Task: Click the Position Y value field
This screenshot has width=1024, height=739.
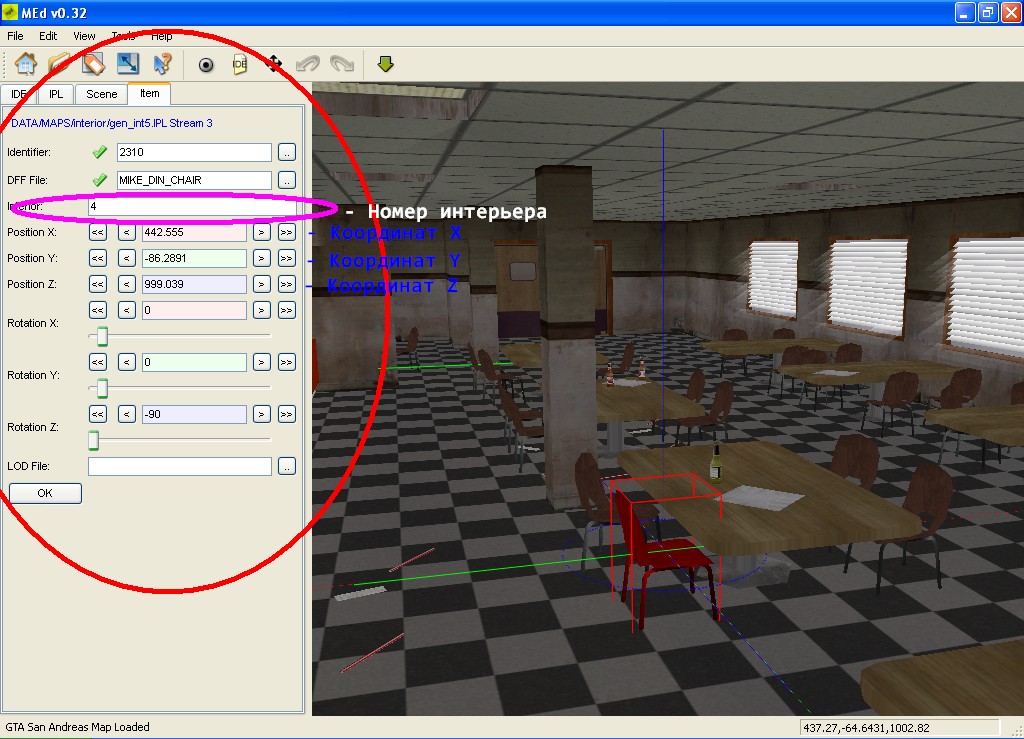Action: pyautogui.click(x=194, y=259)
